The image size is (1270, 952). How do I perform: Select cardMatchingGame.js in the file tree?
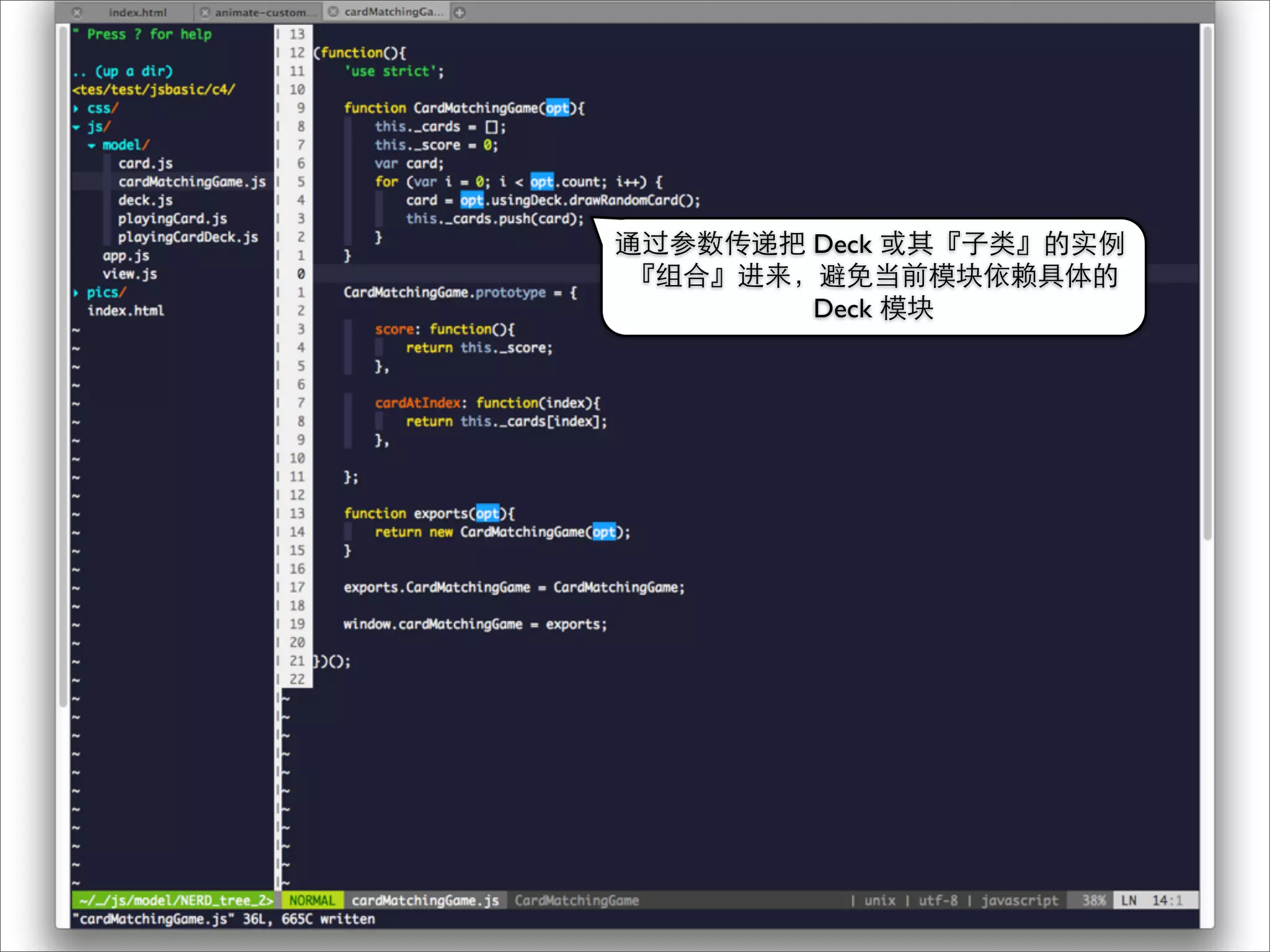coord(192,182)
